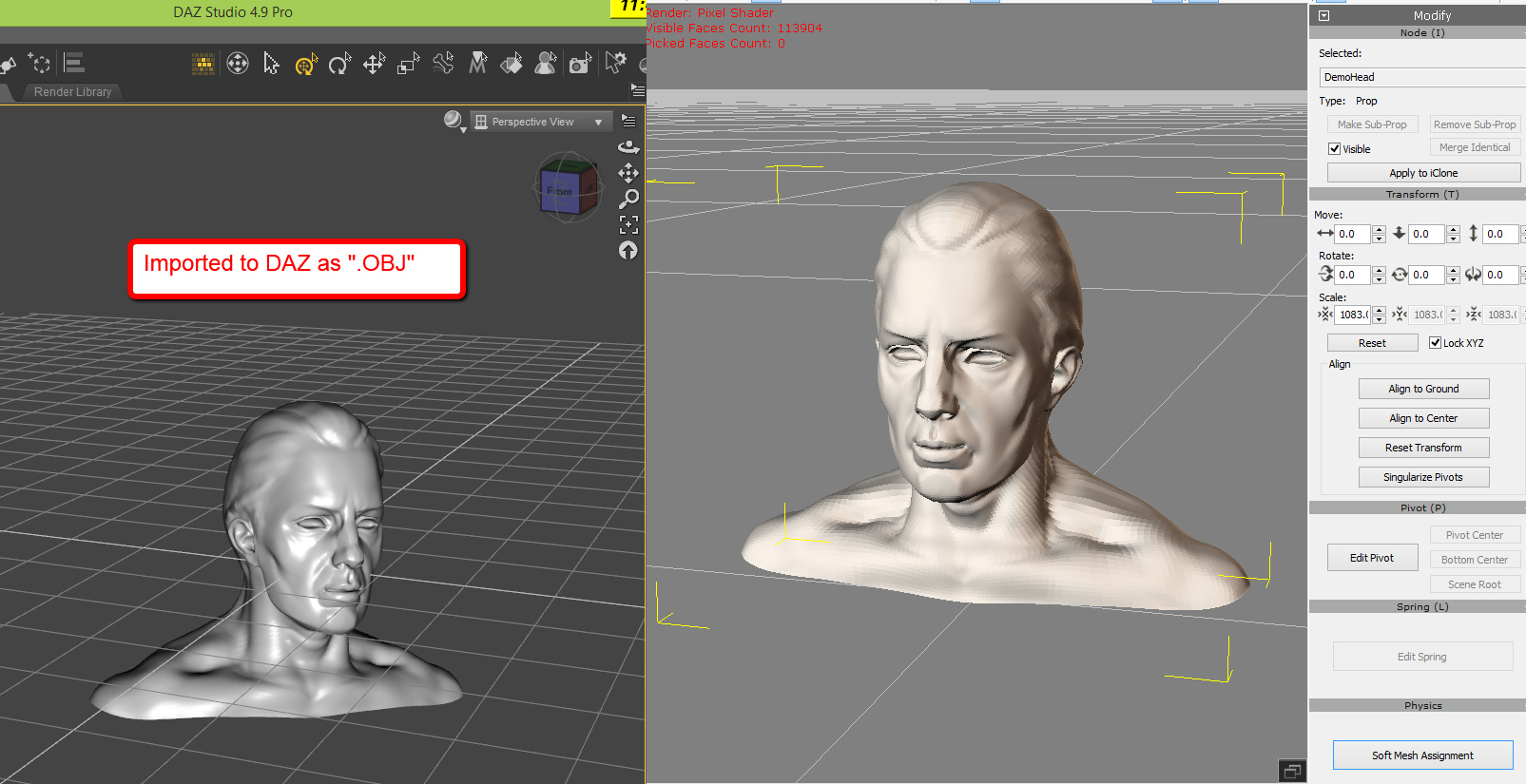Click the Bottom Center button

pos(1475,560)
